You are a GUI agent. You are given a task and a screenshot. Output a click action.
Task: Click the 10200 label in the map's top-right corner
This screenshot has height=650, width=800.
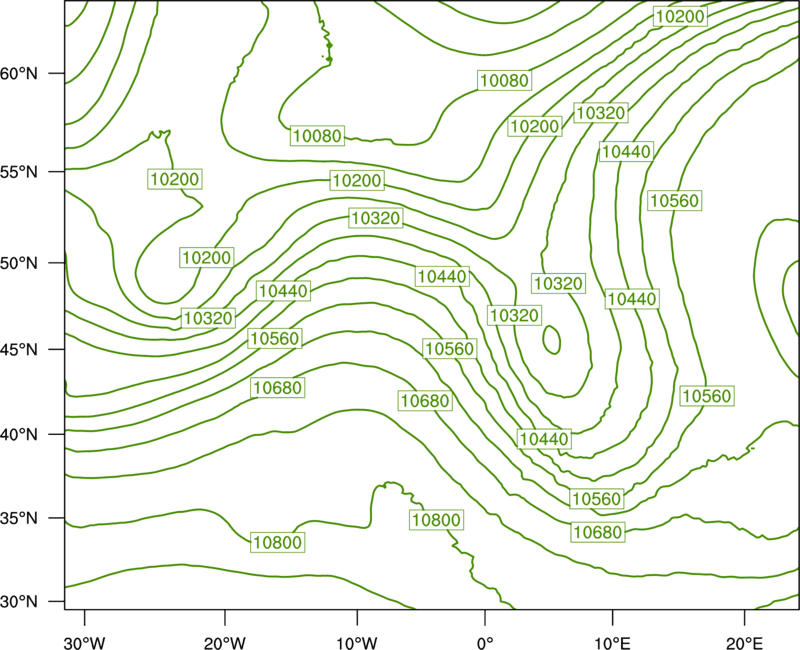tap(680, 16)
